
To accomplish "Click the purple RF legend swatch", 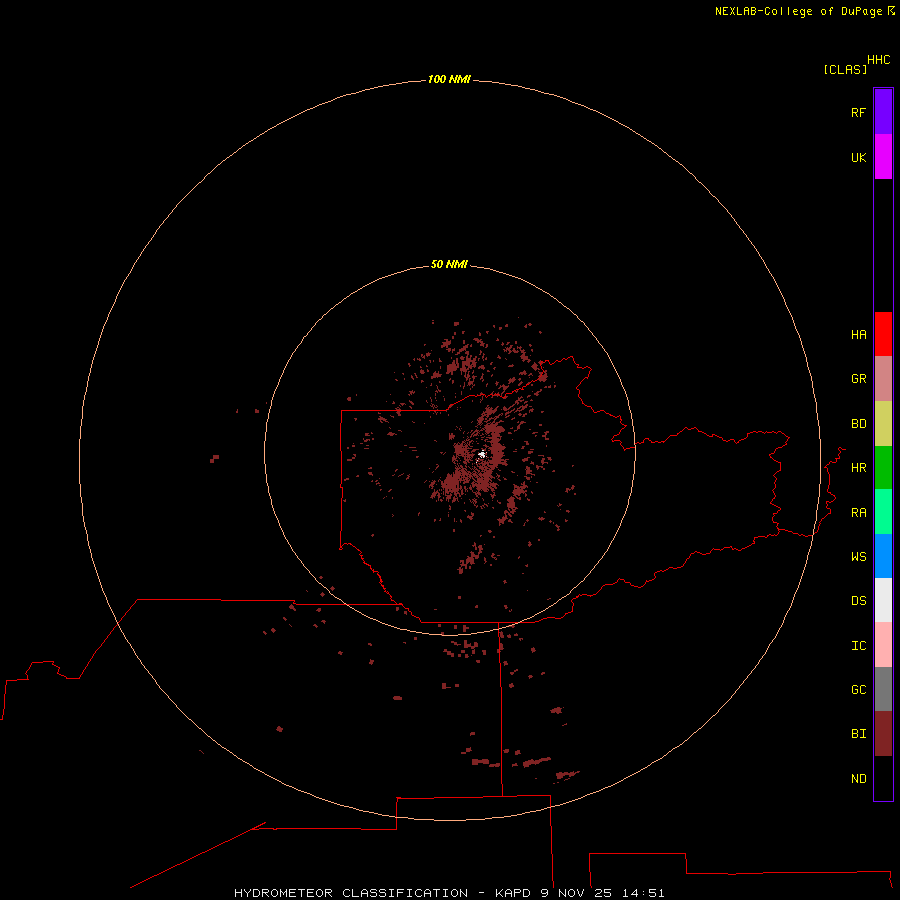I will click(x=883, y=112).
